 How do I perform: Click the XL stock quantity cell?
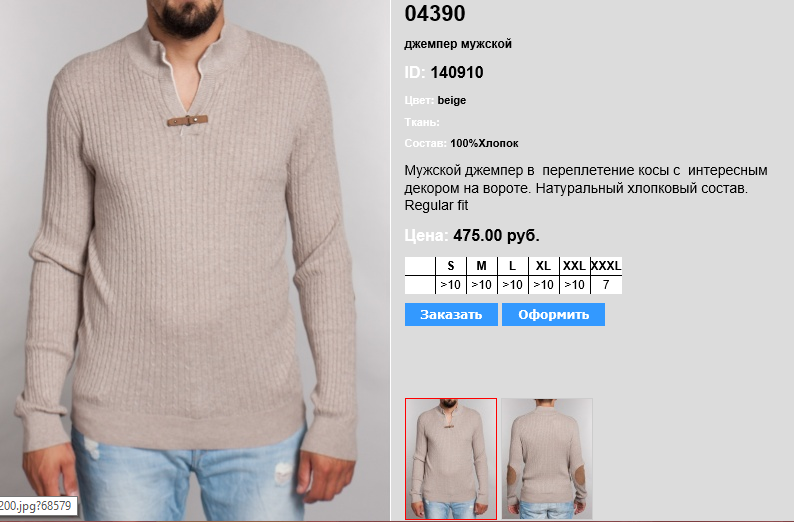click(543, 285)
